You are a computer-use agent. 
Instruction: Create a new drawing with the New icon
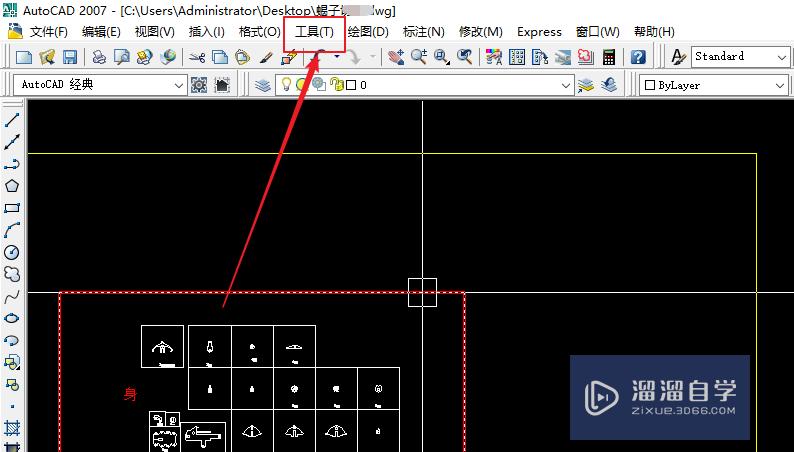(24, 57)
